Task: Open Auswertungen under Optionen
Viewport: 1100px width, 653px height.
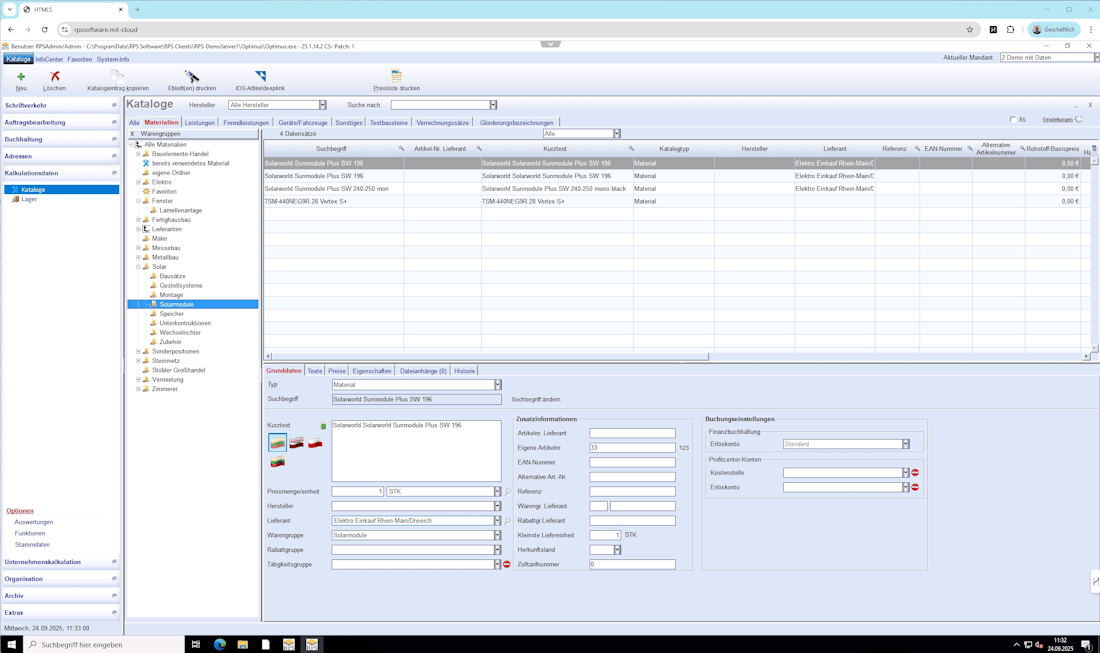Action: pyautogui.click(x=34, y=522)
